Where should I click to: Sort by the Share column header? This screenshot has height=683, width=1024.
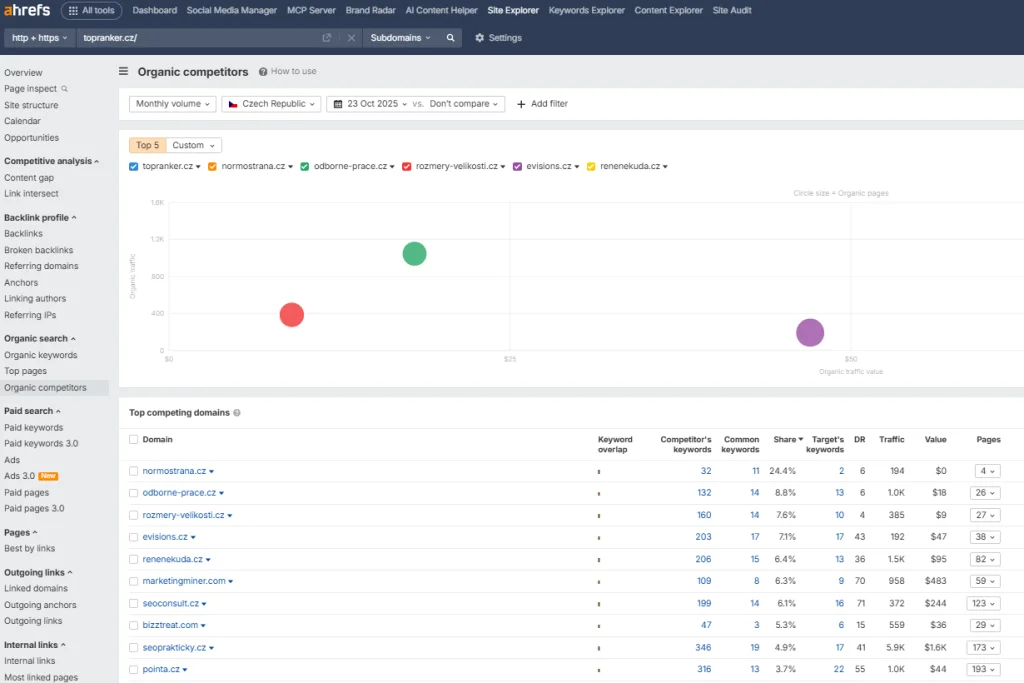coord(788,439)
